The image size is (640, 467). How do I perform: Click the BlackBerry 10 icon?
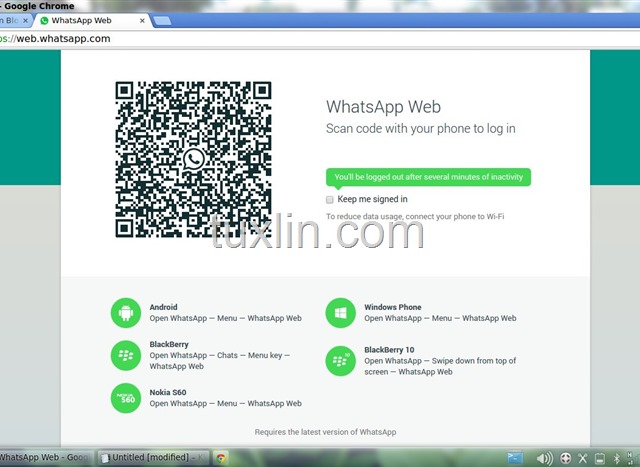tap(340, 361)
